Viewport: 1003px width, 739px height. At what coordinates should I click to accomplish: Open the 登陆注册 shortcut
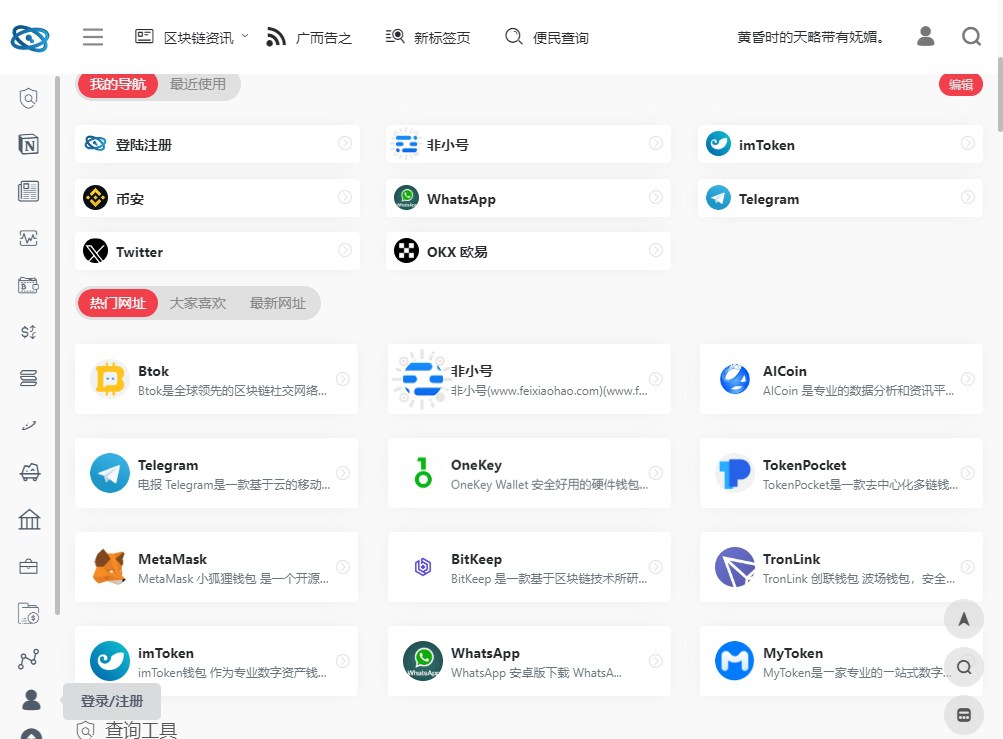[217, 144]
